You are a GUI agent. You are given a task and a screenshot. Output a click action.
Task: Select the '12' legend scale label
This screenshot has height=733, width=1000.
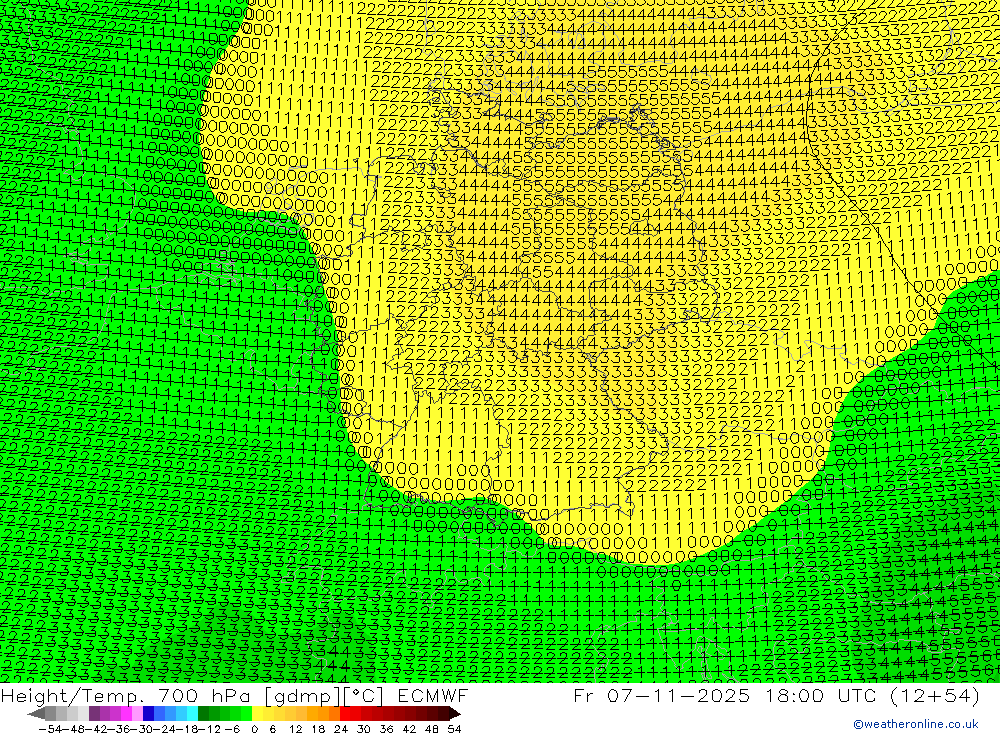pyautogui.click(x=296, y=729)
